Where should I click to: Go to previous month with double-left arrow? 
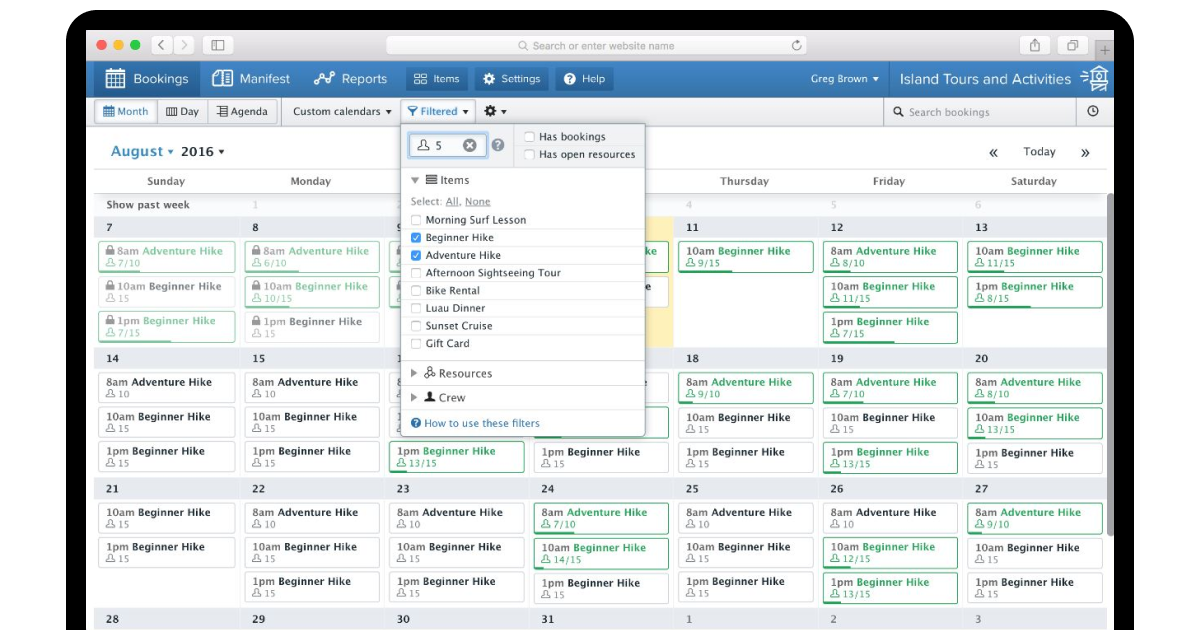[x=993, y=153]
